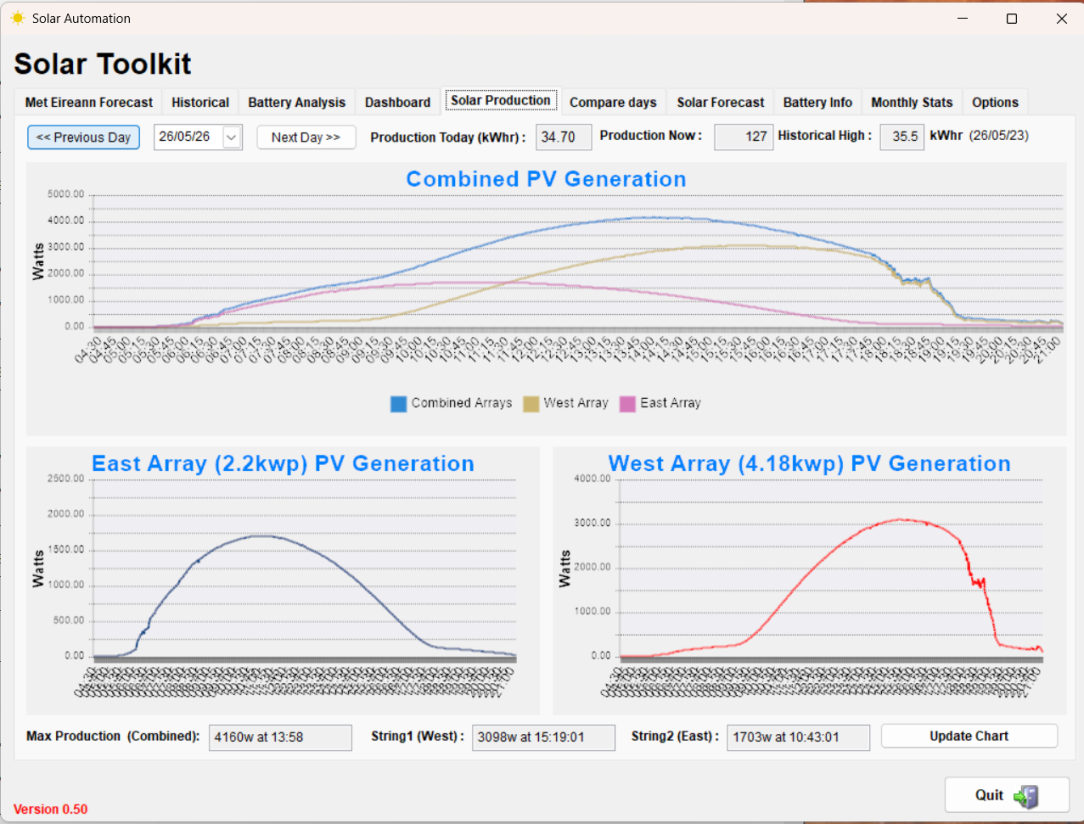Click the Production Today value field 34.70
The image size is (1084, 824).
[x=563, y=137]
